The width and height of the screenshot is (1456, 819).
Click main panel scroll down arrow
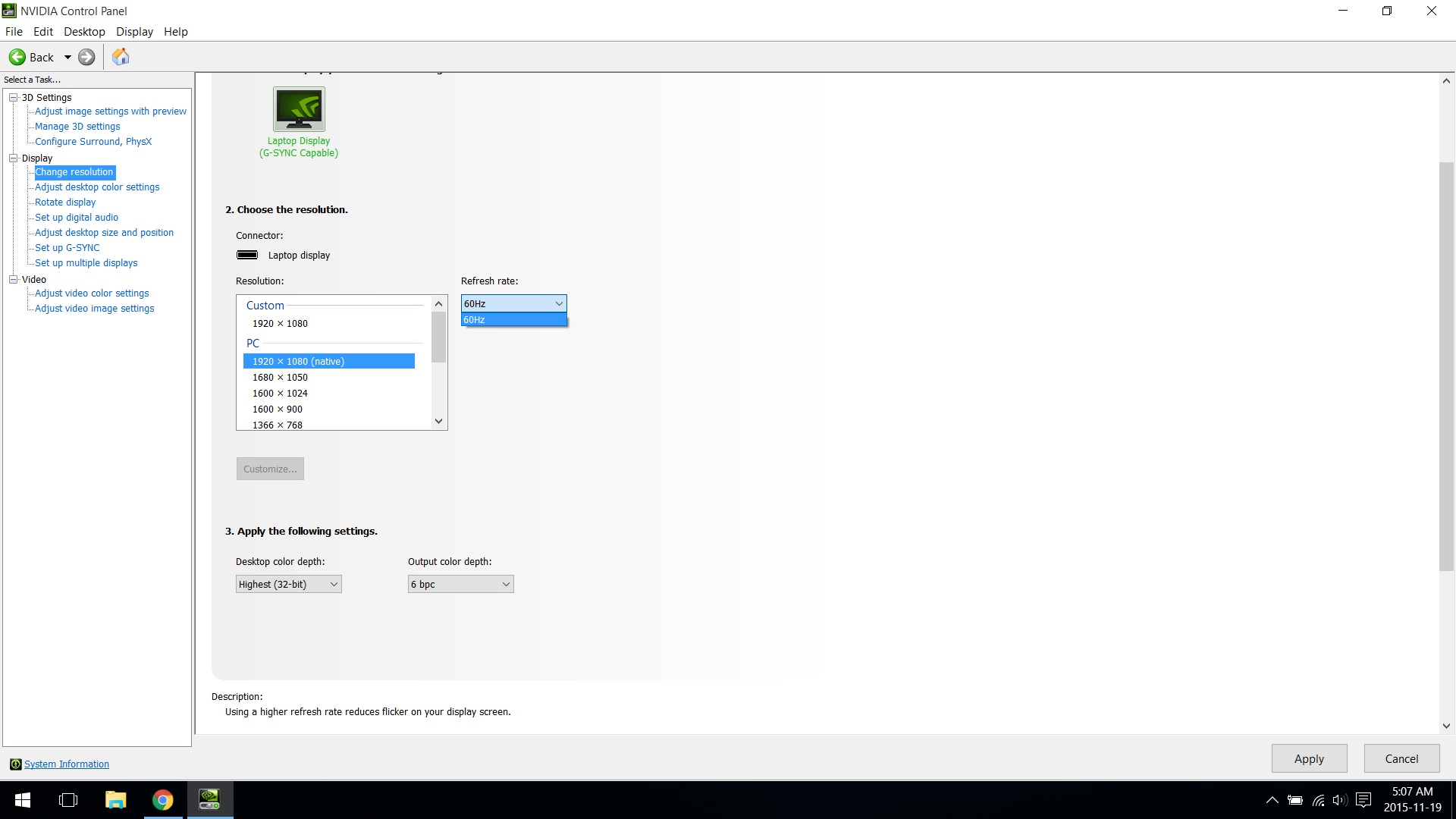click(1446, 726)
